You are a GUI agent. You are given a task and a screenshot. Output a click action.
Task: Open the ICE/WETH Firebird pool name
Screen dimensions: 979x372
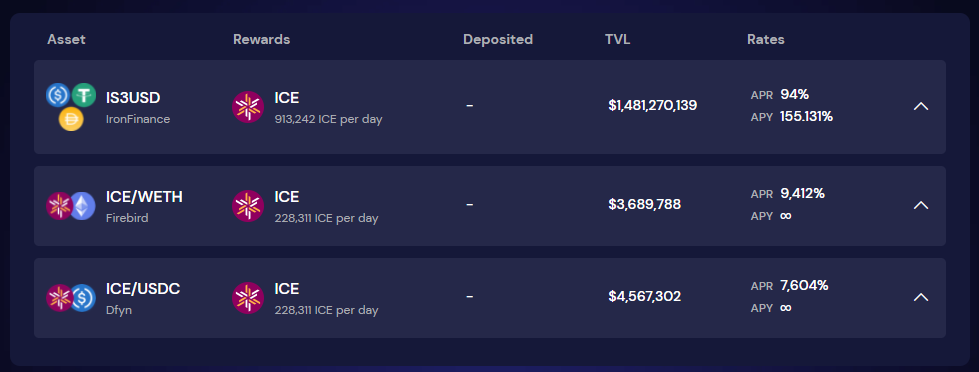click(x=144, y=197)
